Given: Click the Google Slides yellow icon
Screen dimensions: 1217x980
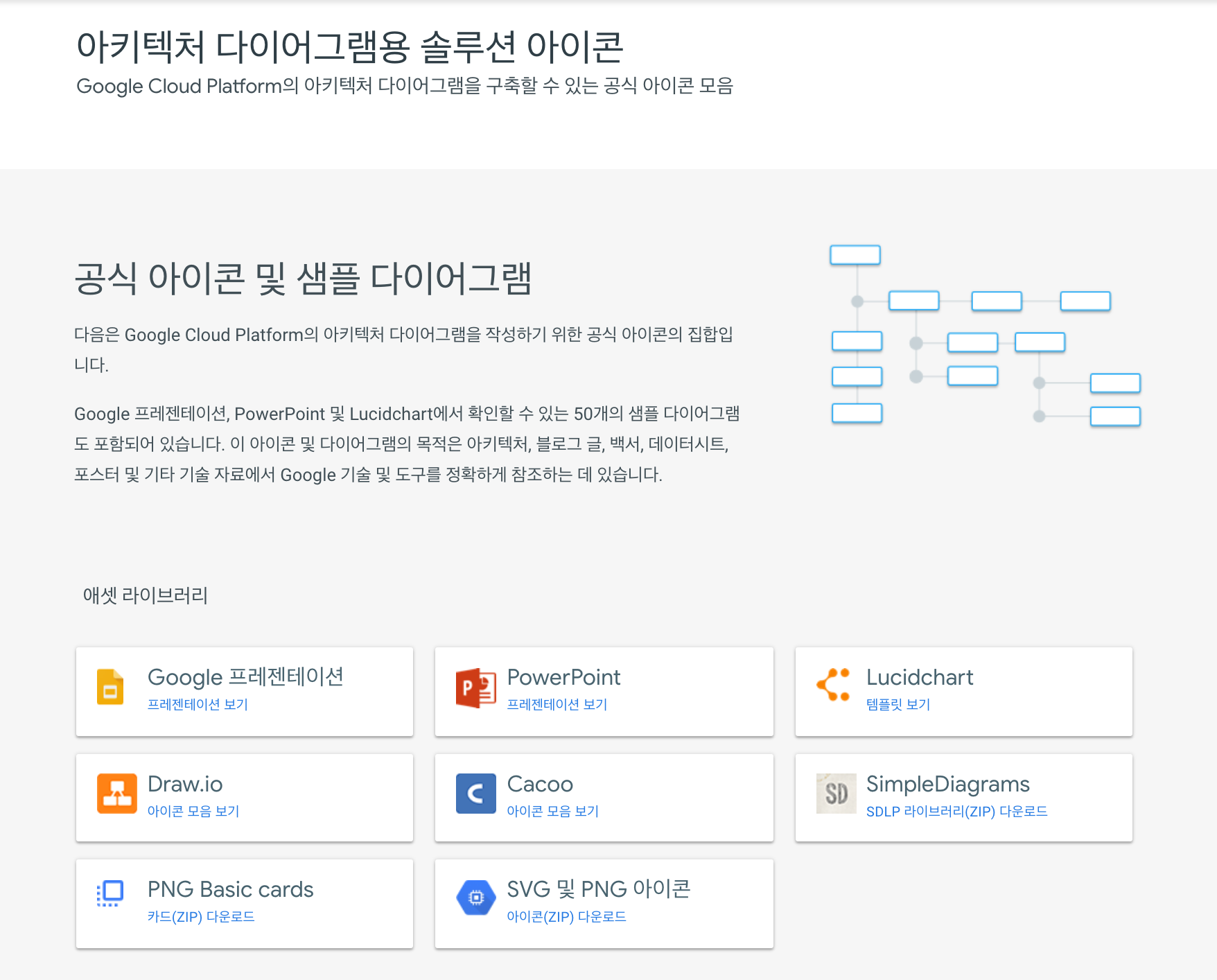Looking at the screenshot, I should coord(110,687).
